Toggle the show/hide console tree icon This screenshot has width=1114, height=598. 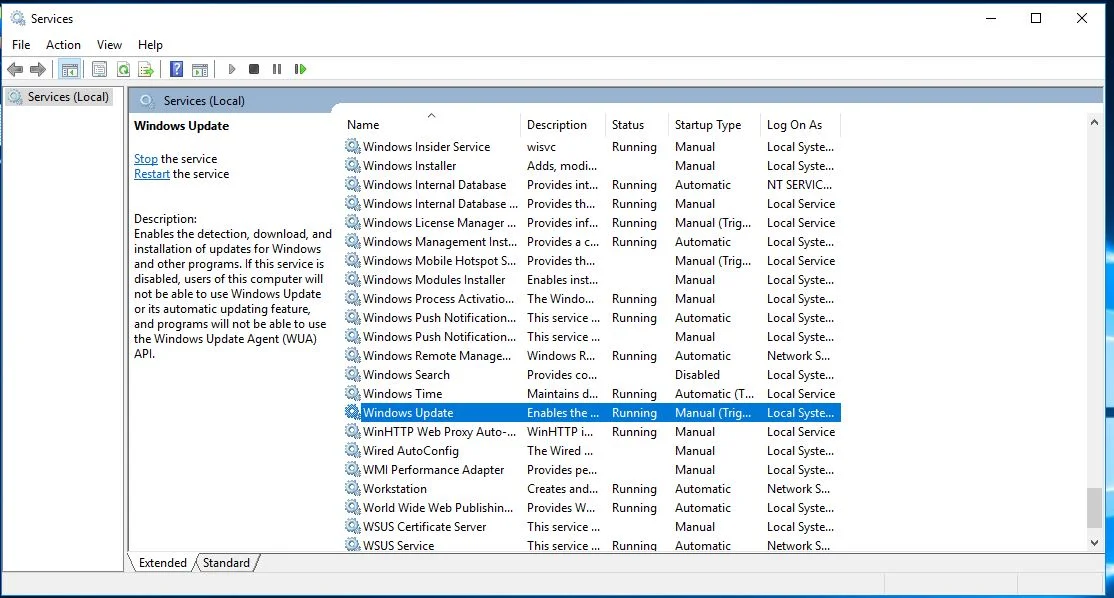[x=70, y=69]
